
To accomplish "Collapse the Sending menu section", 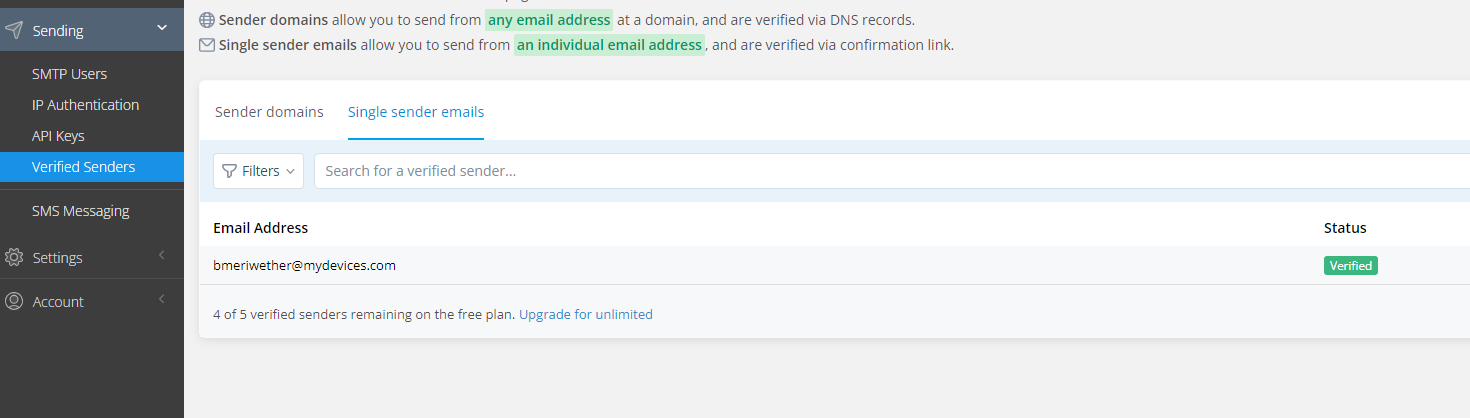I will (x=162, y=29).
